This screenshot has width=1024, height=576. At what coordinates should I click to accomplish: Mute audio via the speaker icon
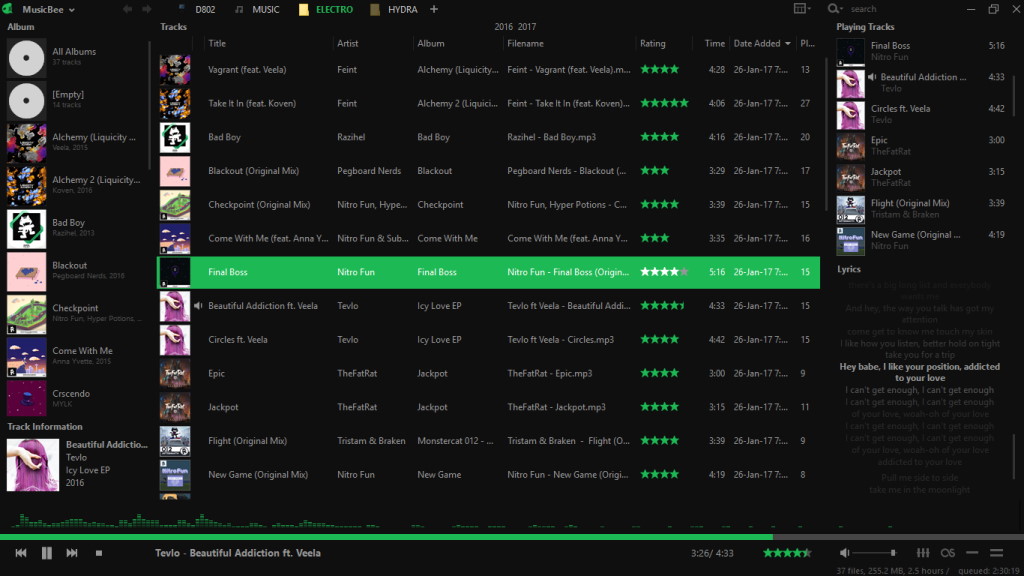point(843,552)
